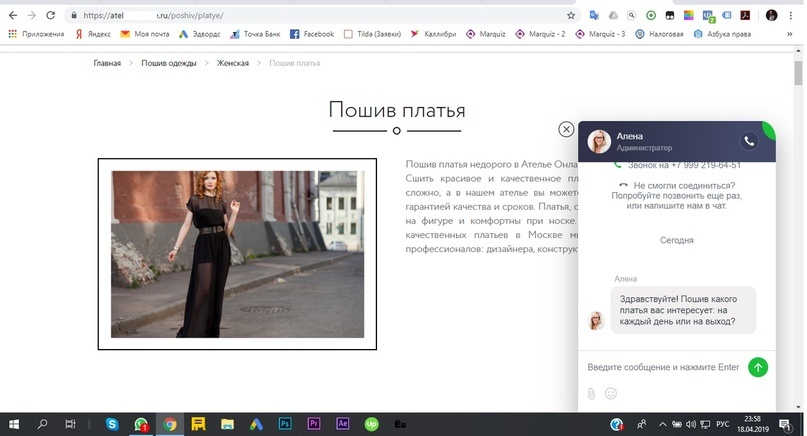The image size is (807, 436).
Task: Go back with the browser back arrow
Action: (x=13, y=15)
